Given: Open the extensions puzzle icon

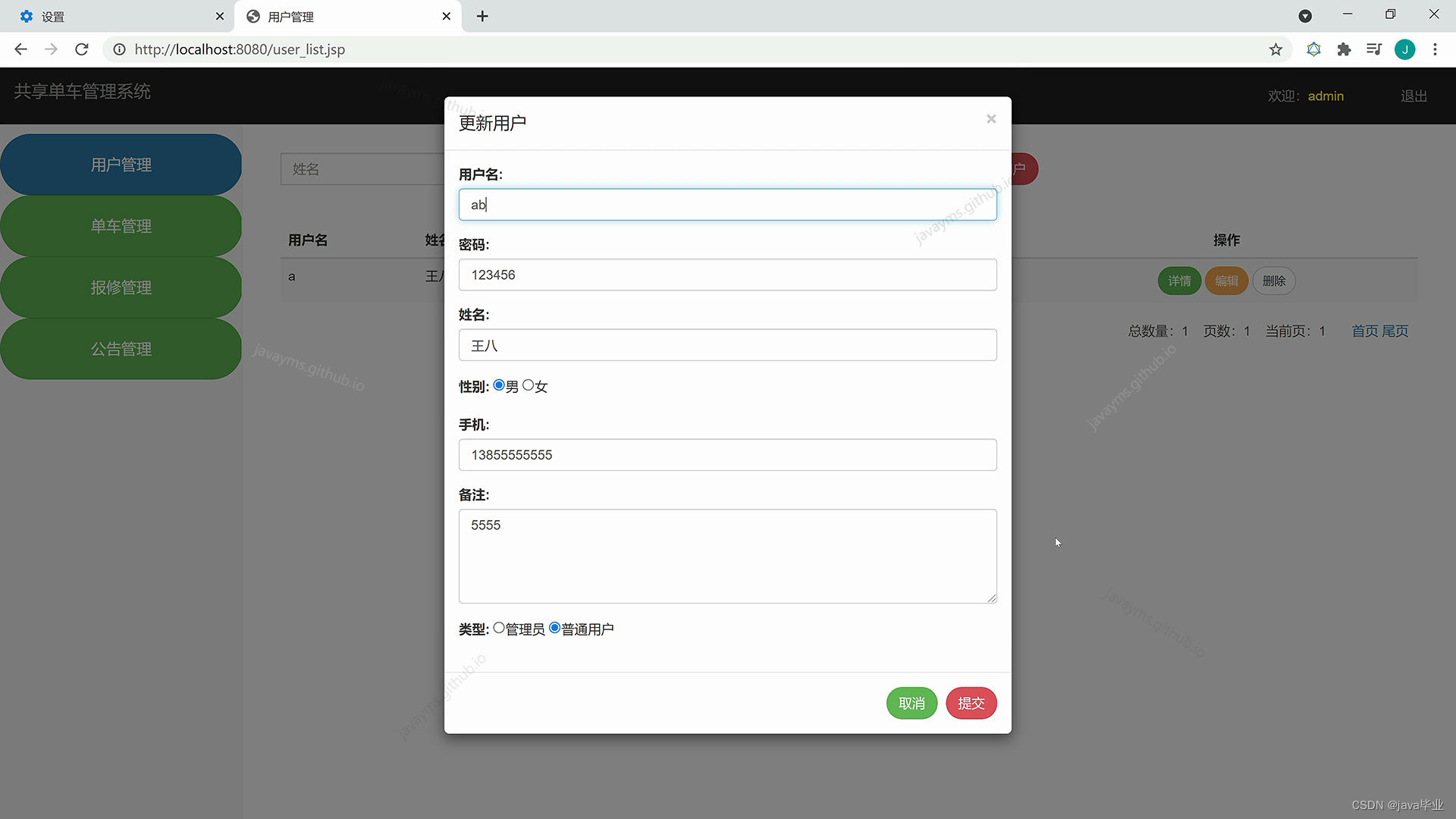Looking at the screenshot, I should (x=1344, y=49).
